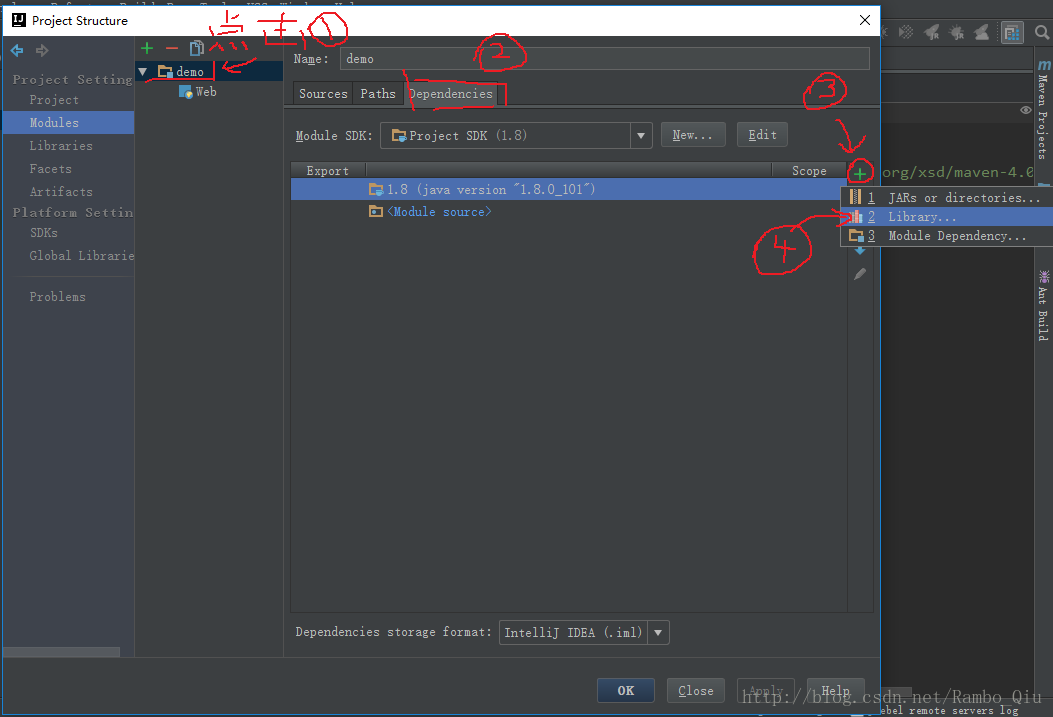
Task: Choose Module Dependency... menu item
Action: (947, 236)
